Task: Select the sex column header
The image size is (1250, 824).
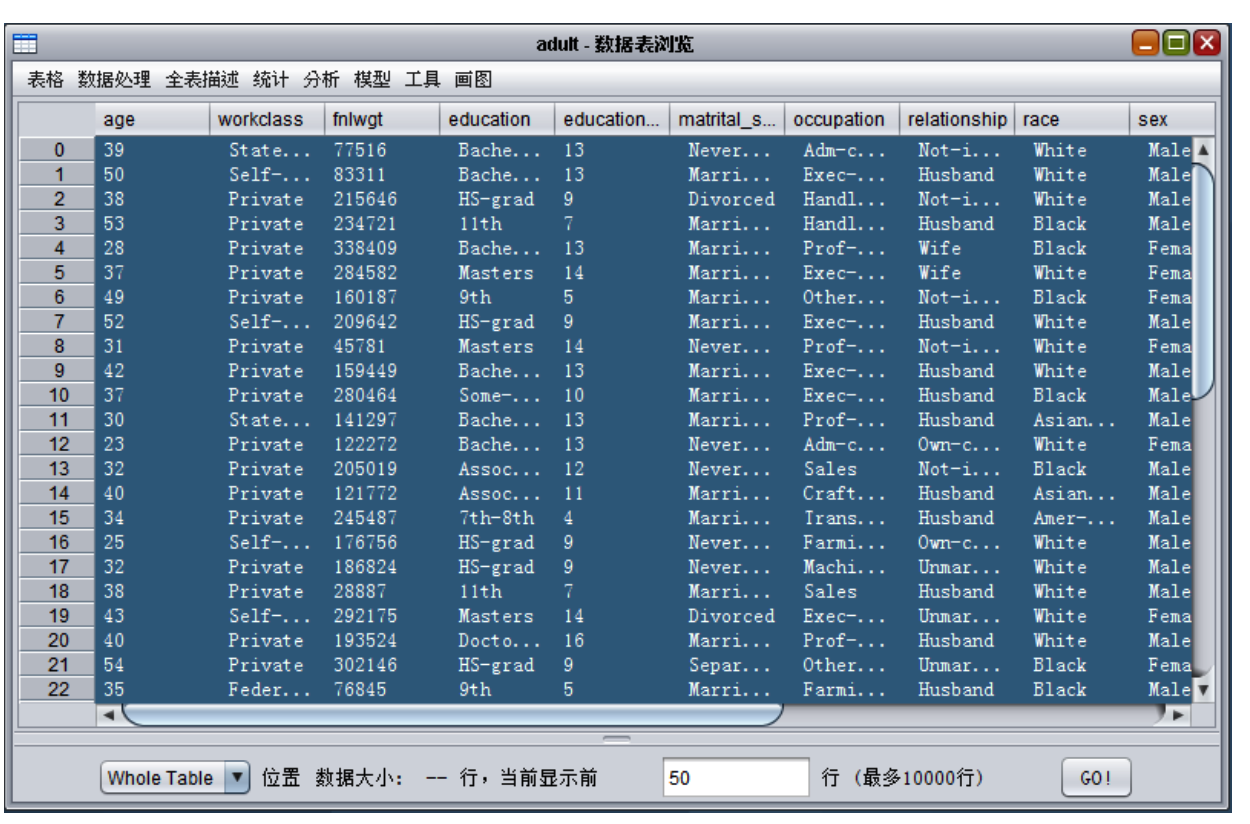Action: [1172, 119]
